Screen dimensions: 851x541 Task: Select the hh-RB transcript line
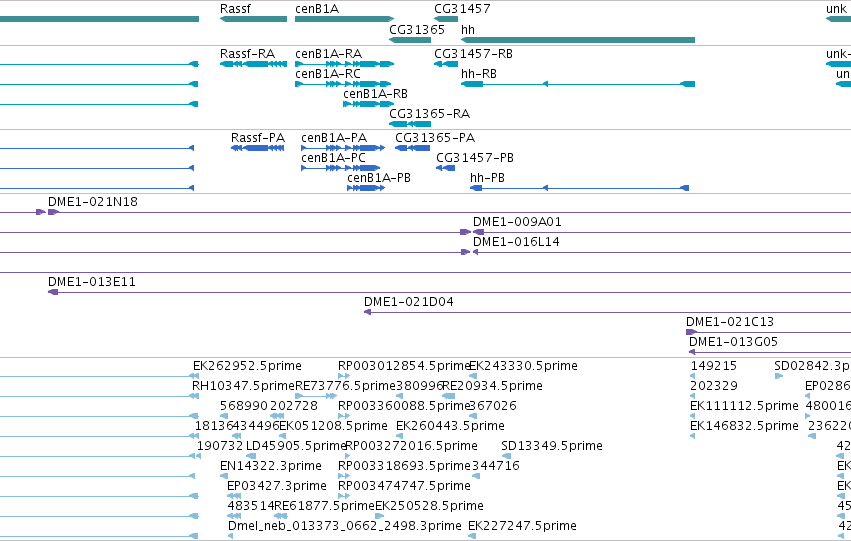[578, 84]
